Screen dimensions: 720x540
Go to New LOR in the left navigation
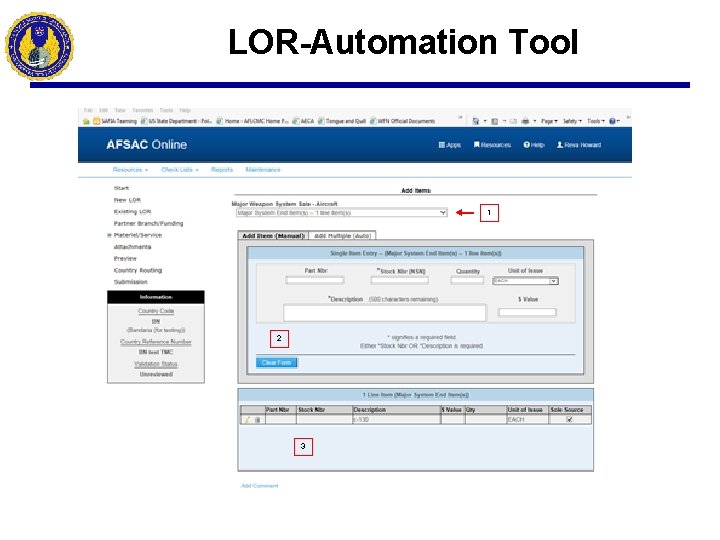[127, 200]
